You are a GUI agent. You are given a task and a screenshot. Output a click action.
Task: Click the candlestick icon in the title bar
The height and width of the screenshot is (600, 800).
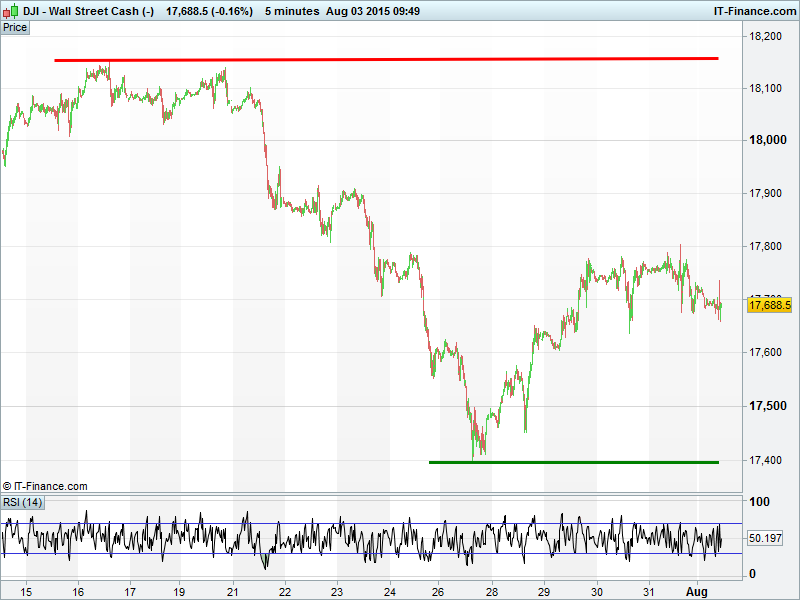(x=11, y=11)
